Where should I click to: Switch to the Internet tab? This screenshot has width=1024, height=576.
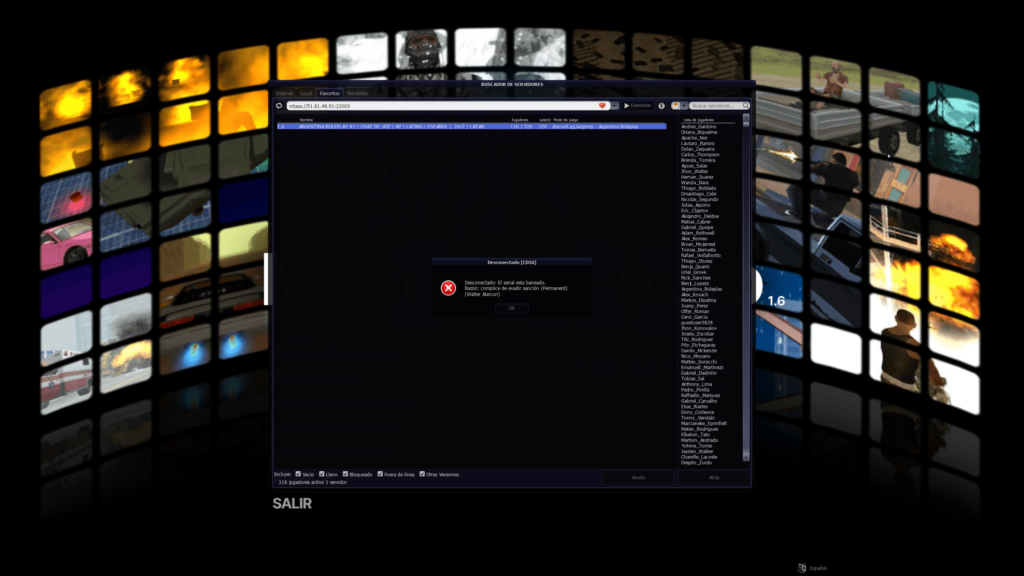(284, 93)
